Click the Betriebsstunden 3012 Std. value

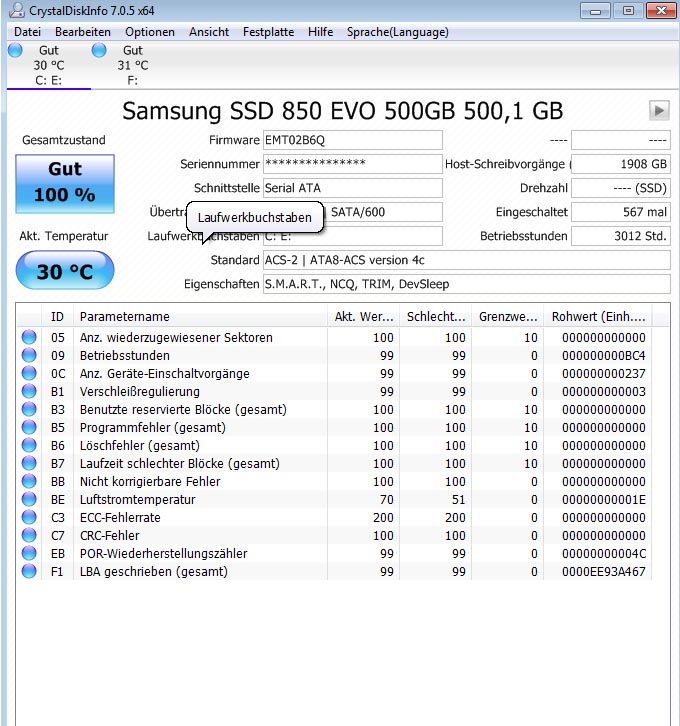tap(621, 236)
